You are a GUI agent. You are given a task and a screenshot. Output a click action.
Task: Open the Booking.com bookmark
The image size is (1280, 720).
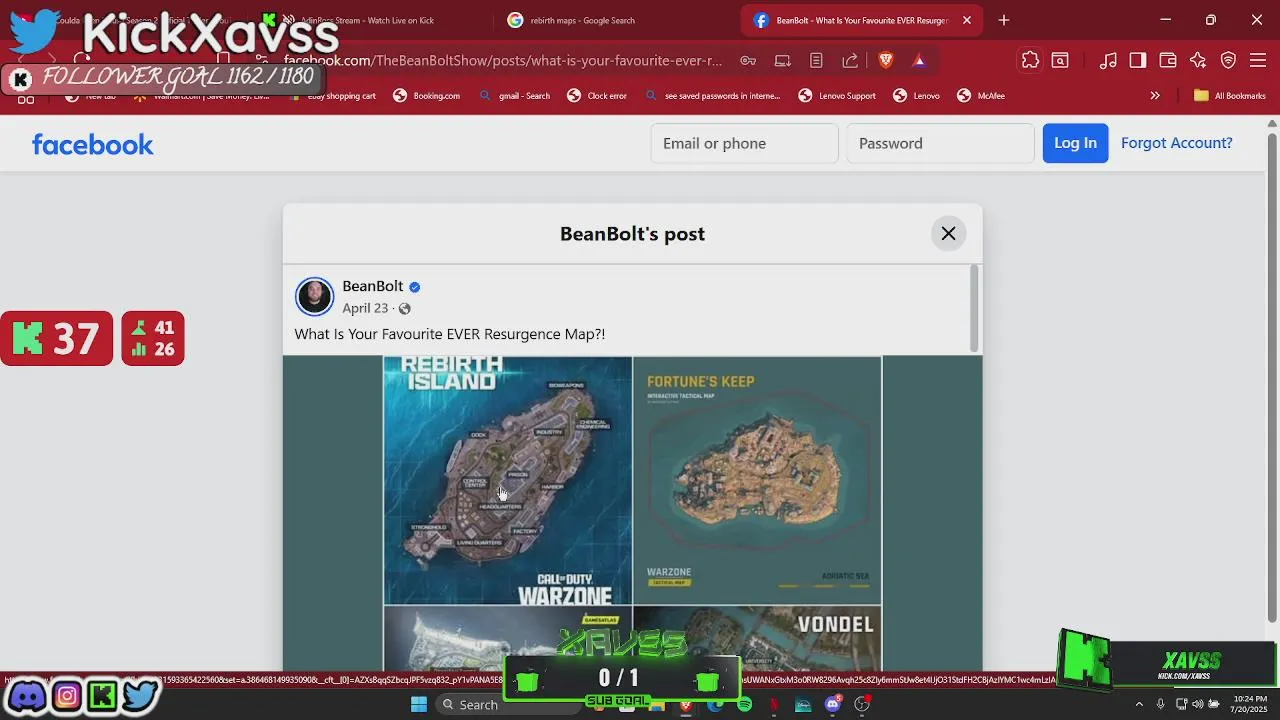click(427, 96)
